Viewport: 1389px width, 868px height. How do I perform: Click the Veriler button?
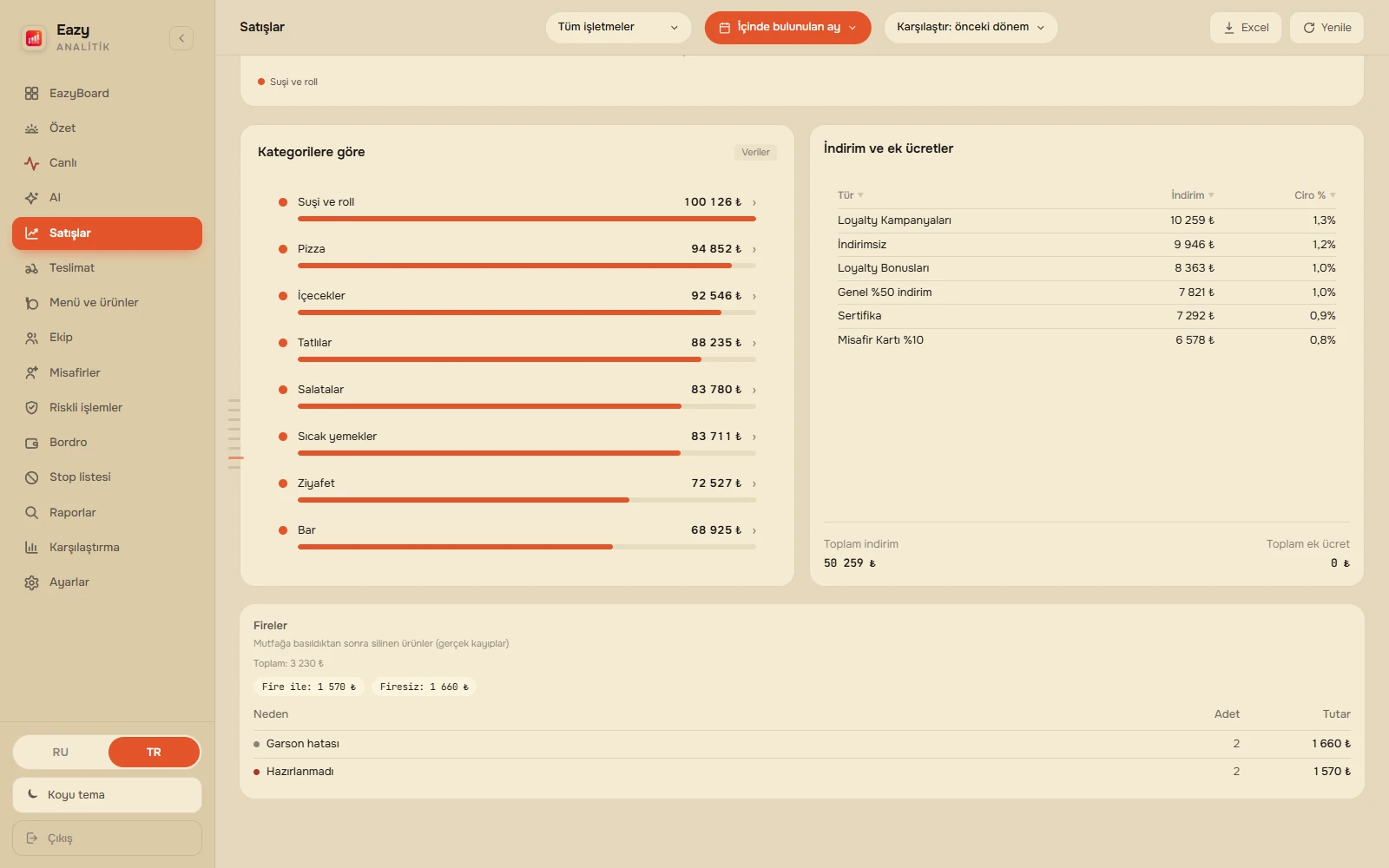pos(755,153)
